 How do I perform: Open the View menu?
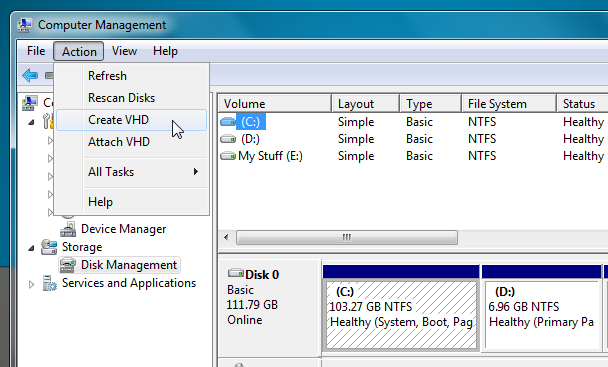click(124, 51)
